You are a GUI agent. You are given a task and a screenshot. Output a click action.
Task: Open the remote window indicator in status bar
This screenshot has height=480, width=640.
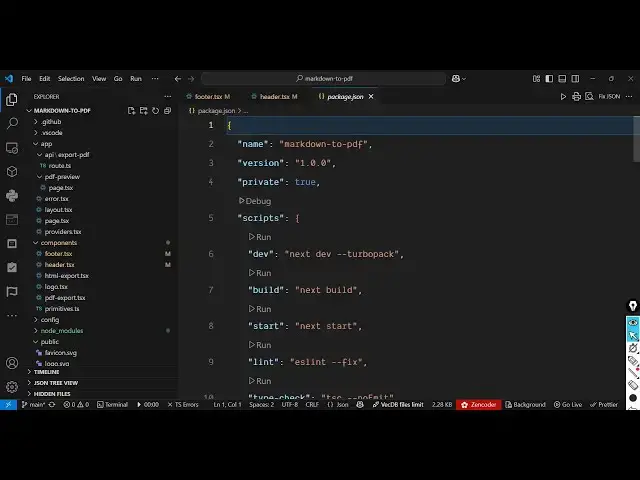pyautogui.click(x=8, y=404)
